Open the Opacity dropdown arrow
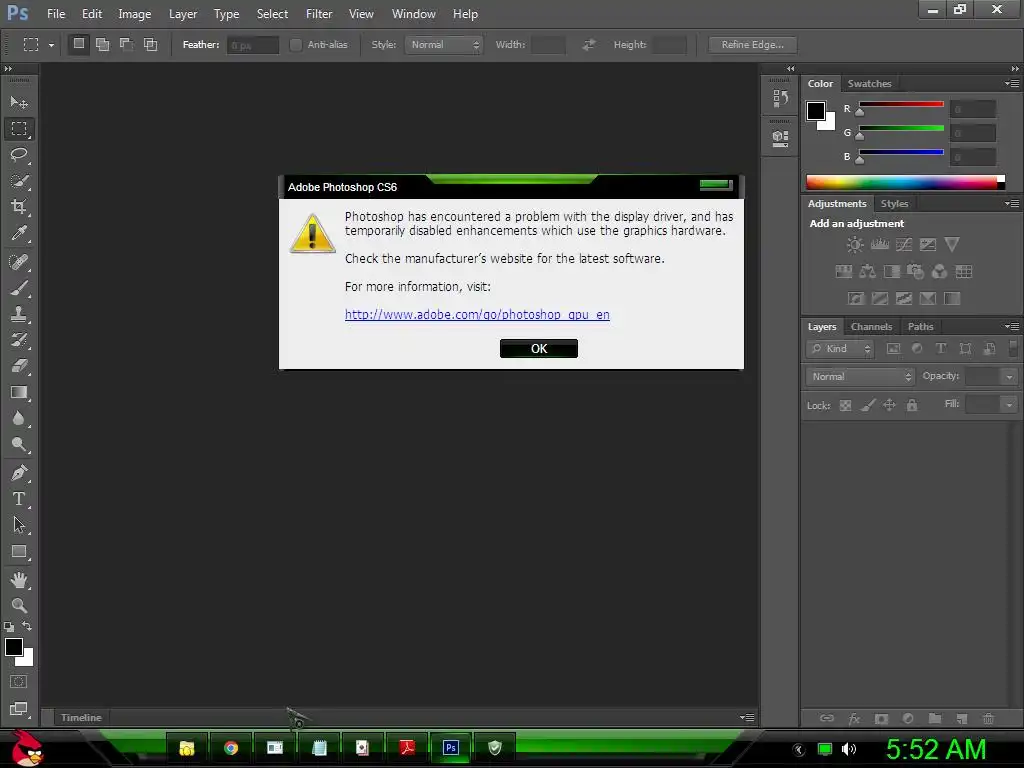The height and width of the screenshot is (768, 1024). (1009, 377)
